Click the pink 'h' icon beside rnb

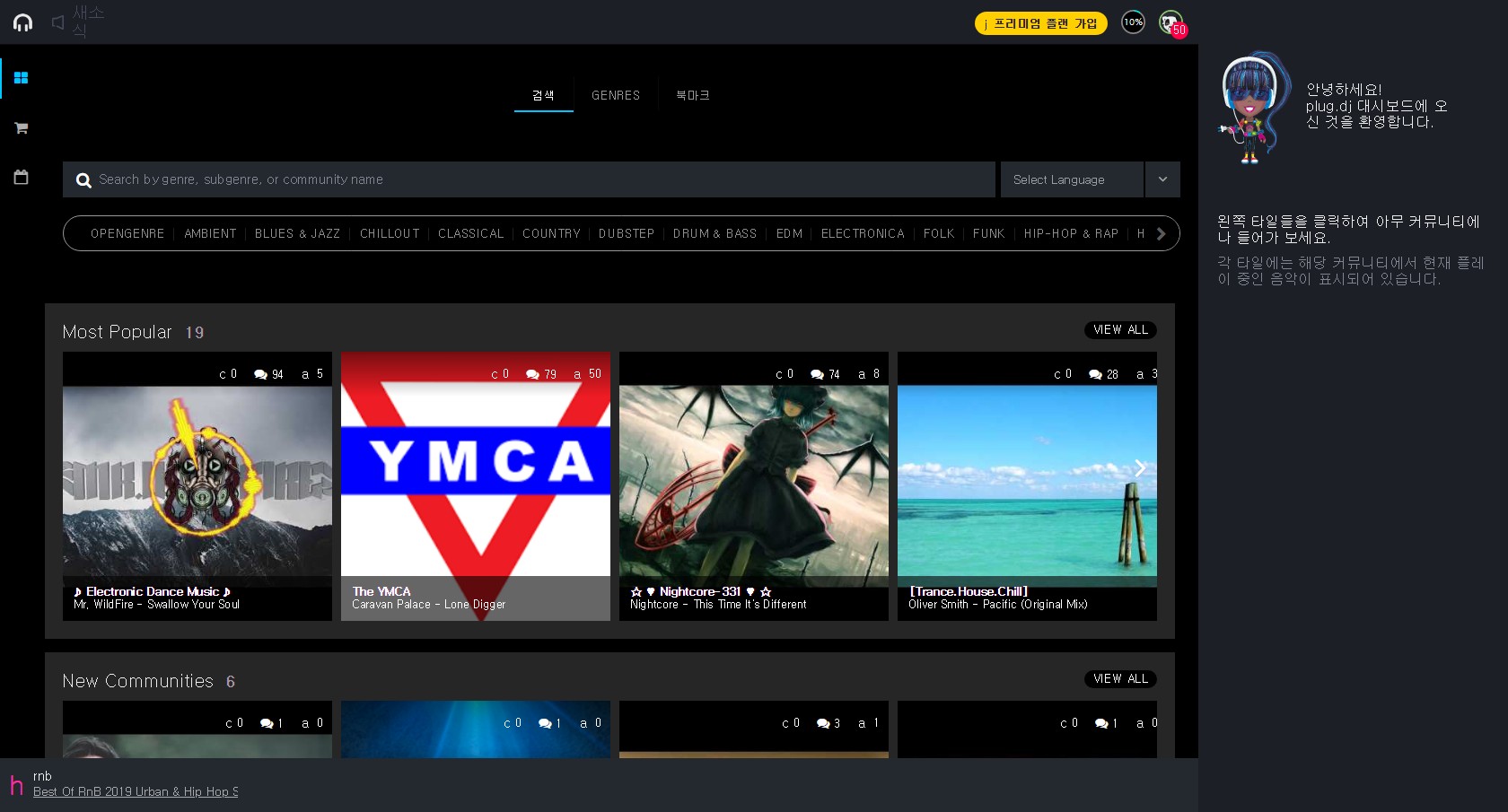pyautogui.click(x=16, y=785)
